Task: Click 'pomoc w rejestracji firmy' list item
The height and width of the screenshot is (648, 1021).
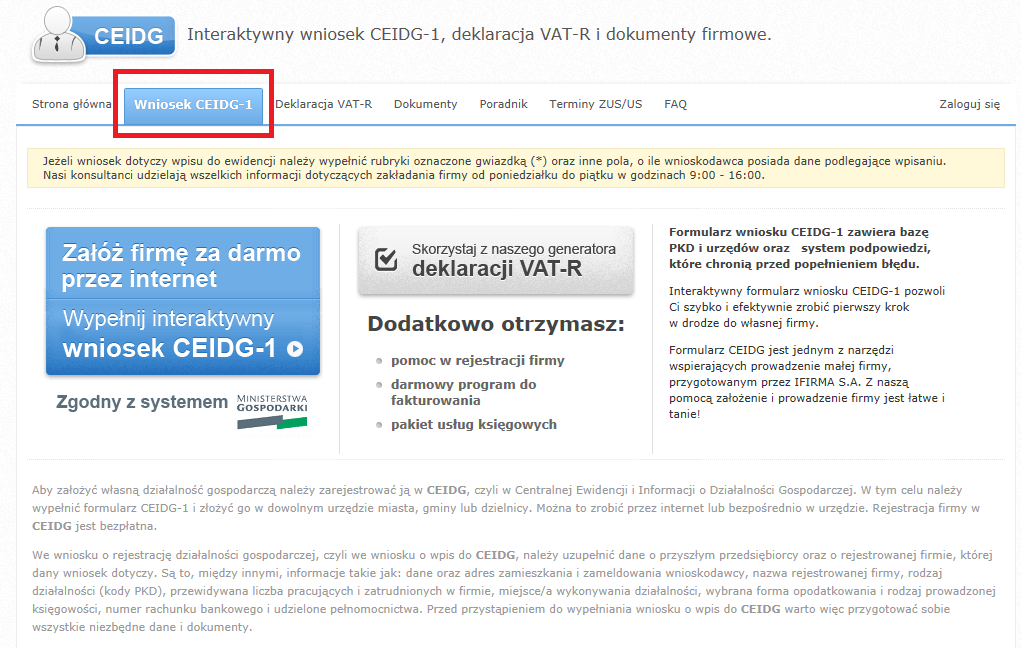Action: pyautogui.click(x=477, y=361)
